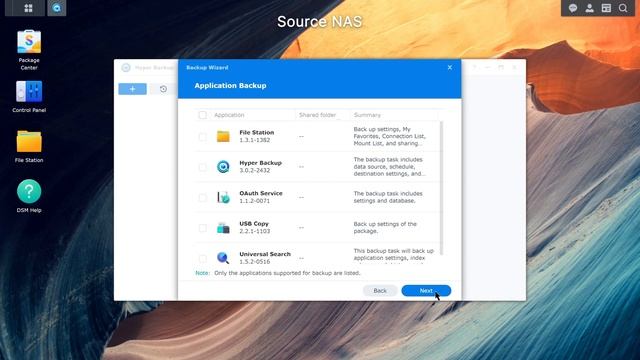Viewport: 640px width, 360px height.
Task: Check the Hyper Backup checkbox
Action: tap(202, 167)
